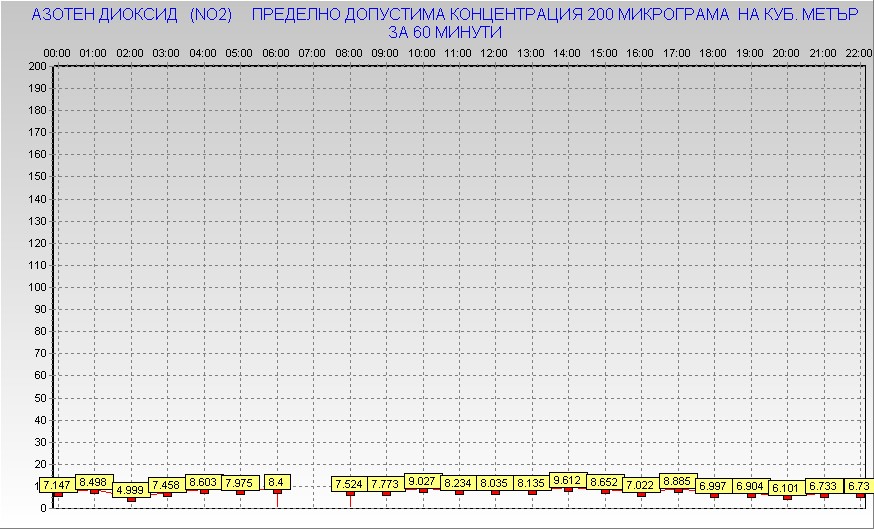Click the 'ЗА 60 МИНУТИ' subtitle text
The image size is (874, 529).
point(445,33)
